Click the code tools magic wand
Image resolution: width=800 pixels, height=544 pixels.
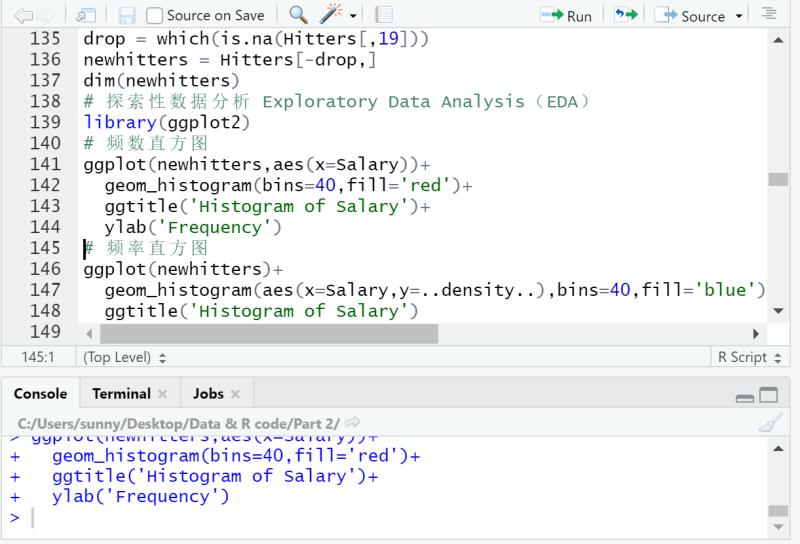tap(331, 15)
